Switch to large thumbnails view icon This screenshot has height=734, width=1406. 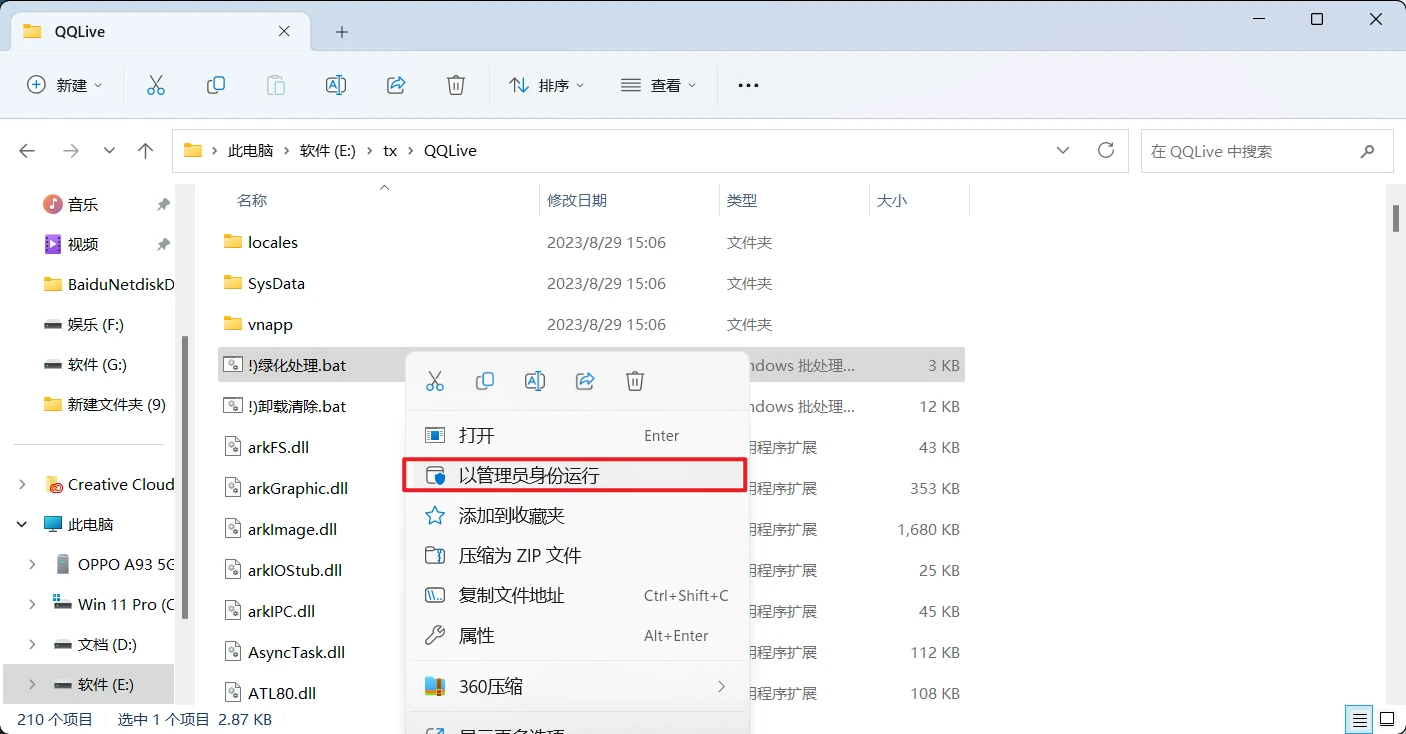1387,719
